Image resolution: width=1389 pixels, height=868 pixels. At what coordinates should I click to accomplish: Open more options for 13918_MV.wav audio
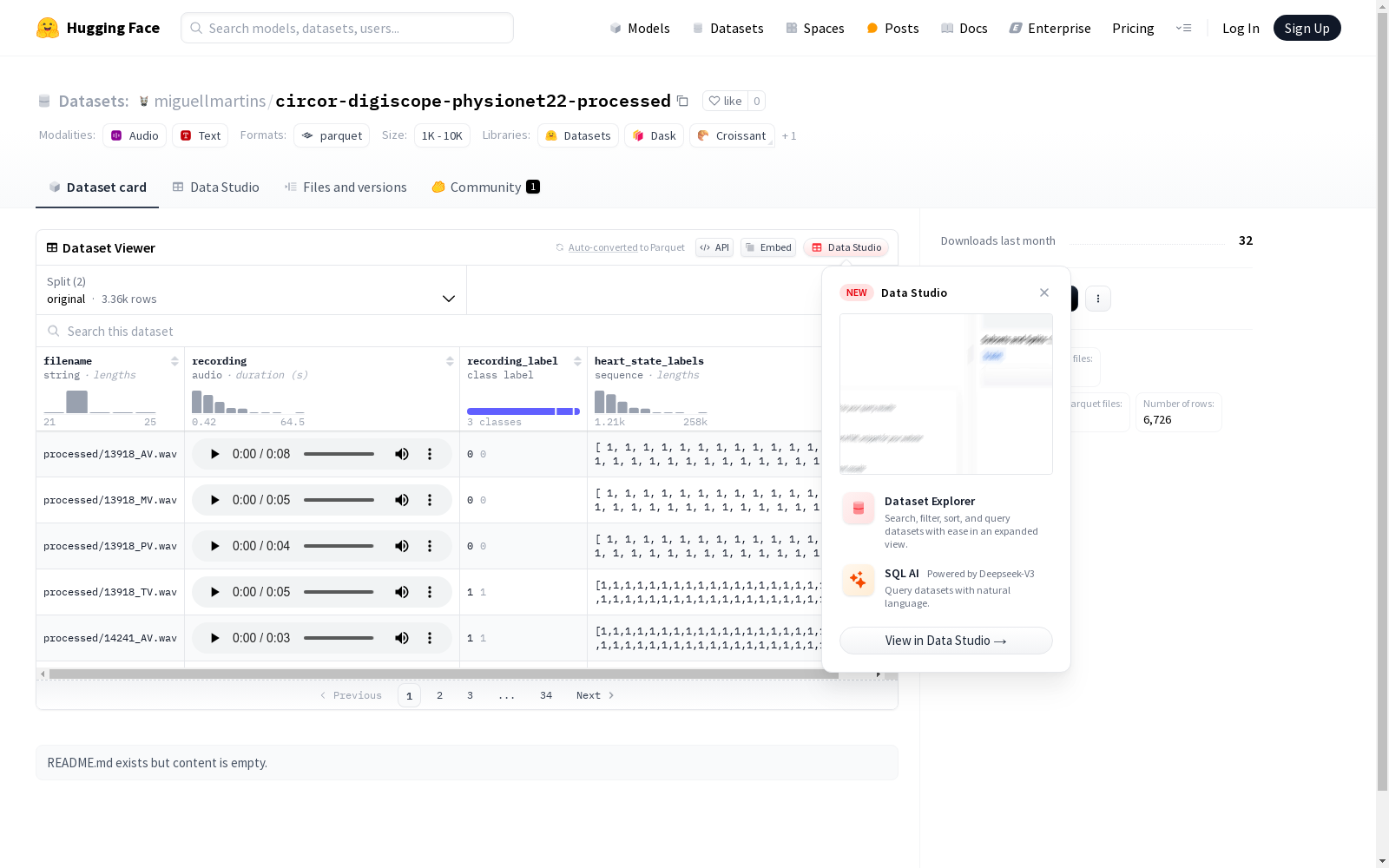[x=430, y=500]
